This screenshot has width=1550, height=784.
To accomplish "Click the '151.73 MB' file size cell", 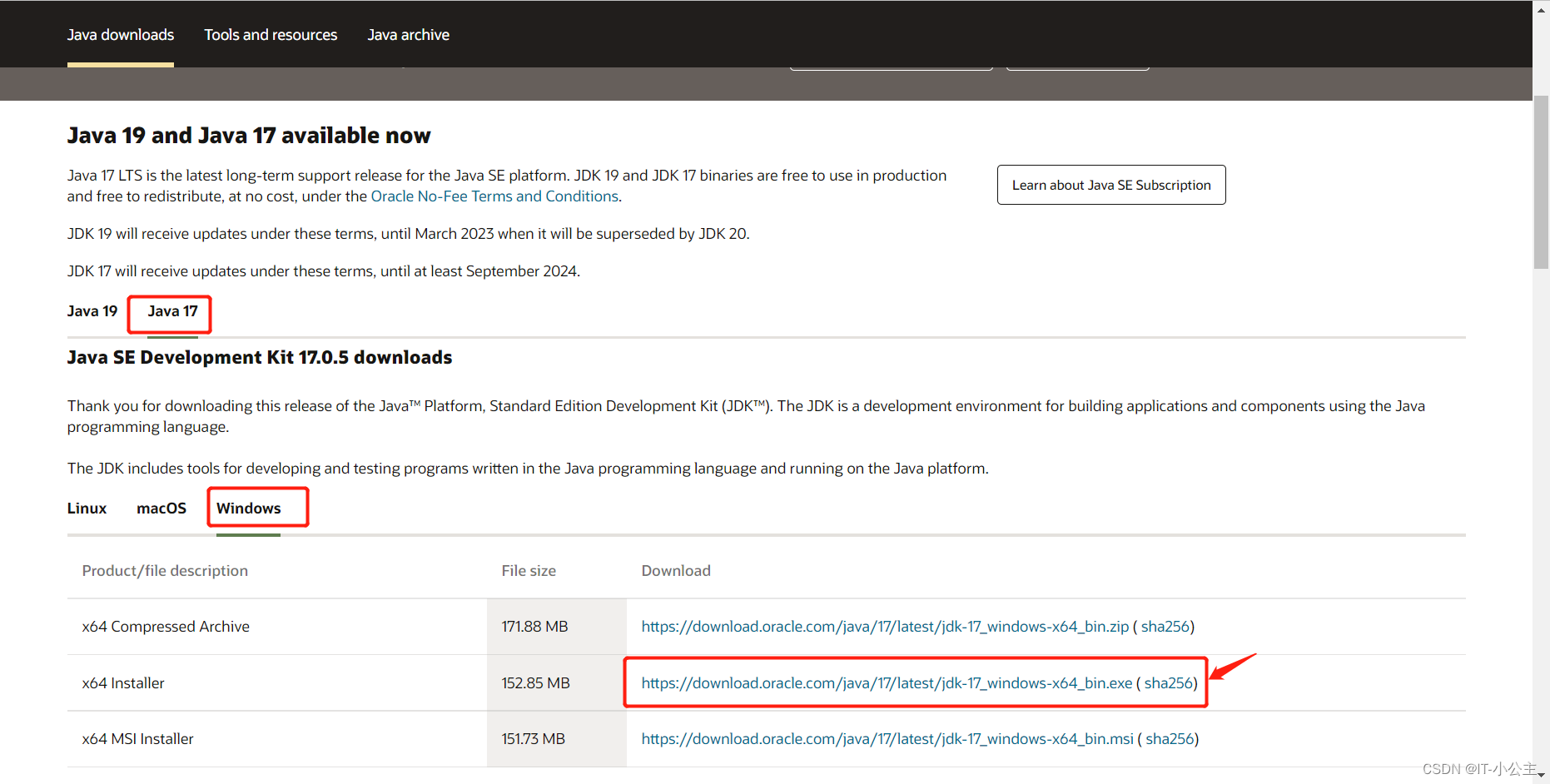I will coord(557,739).
